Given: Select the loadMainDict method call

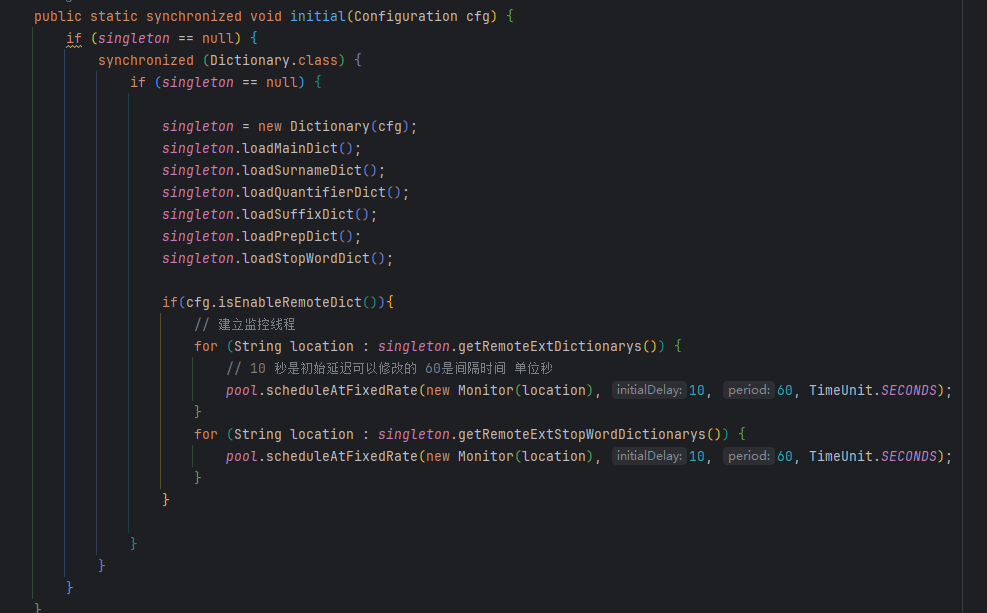Looking at the screenshot, I should 297,148.
